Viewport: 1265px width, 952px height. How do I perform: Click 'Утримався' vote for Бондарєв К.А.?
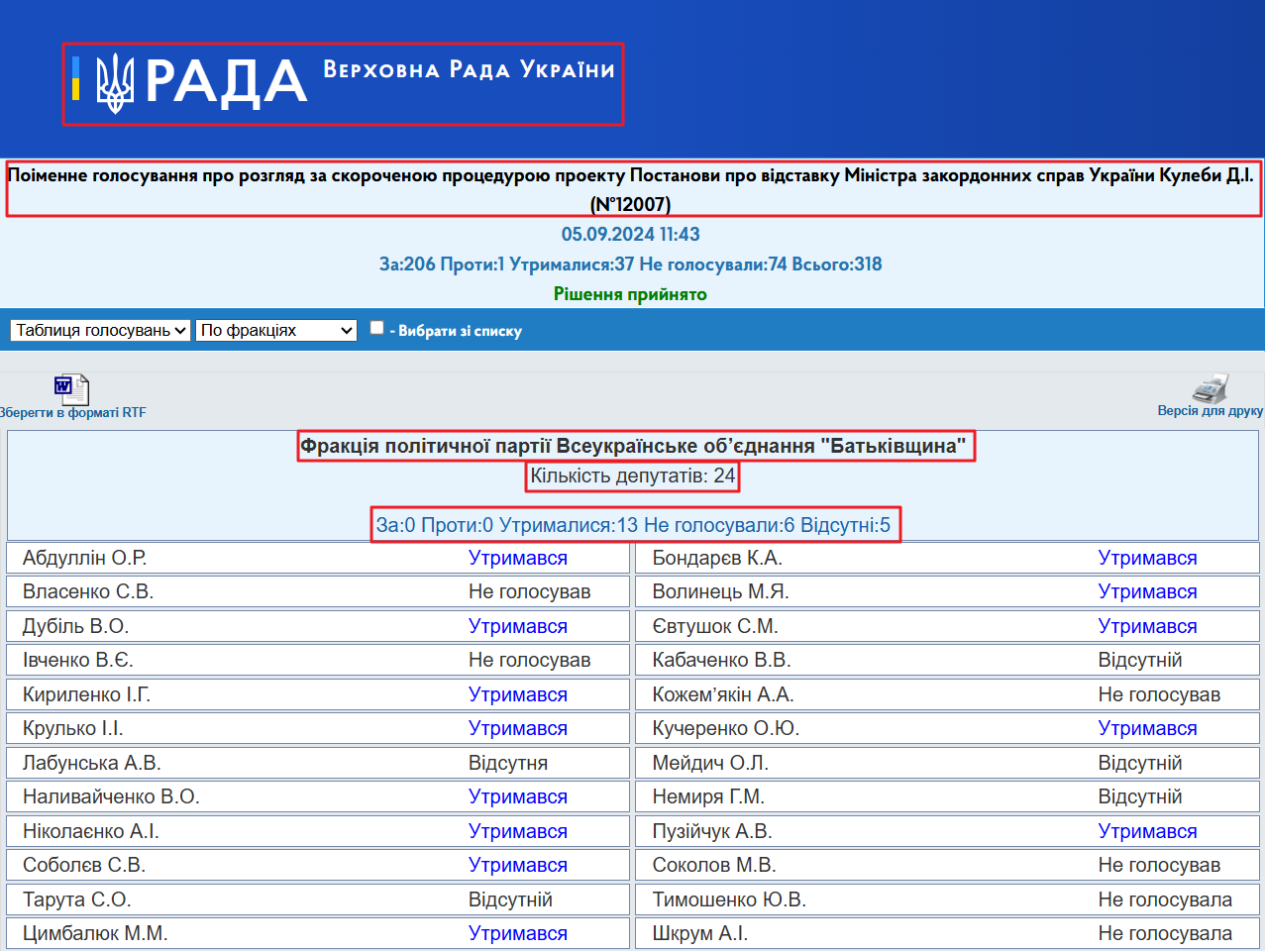coord(1147,558)
